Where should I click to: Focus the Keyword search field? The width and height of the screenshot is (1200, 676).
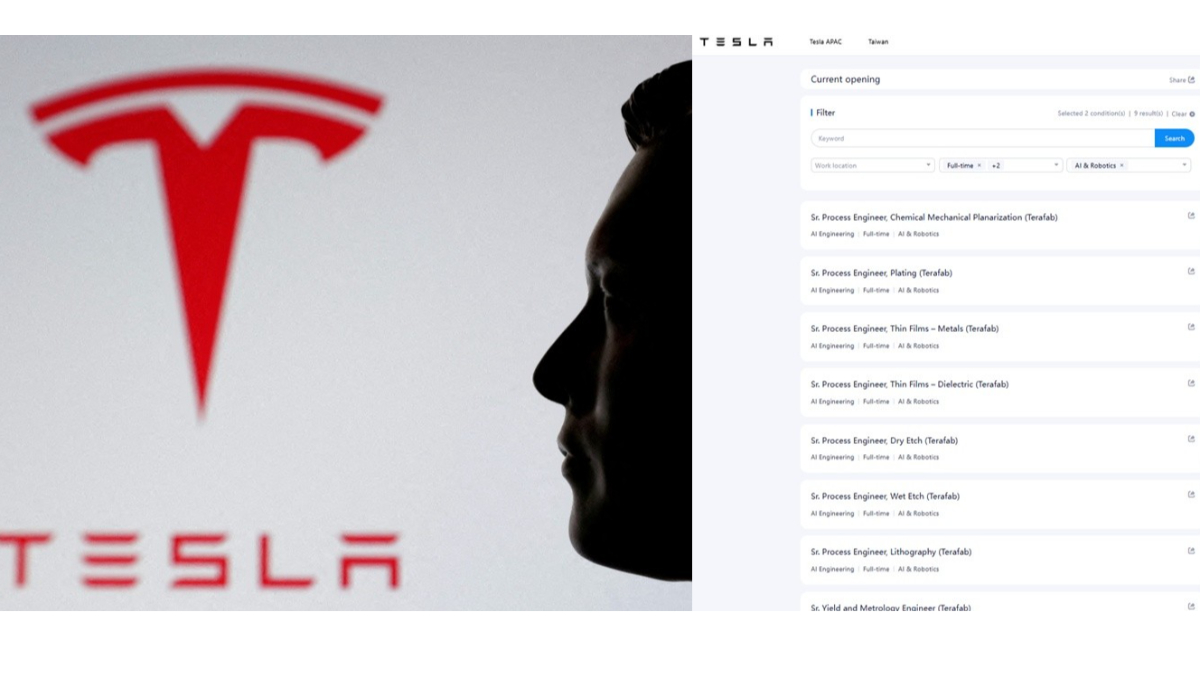pos(982,138)
